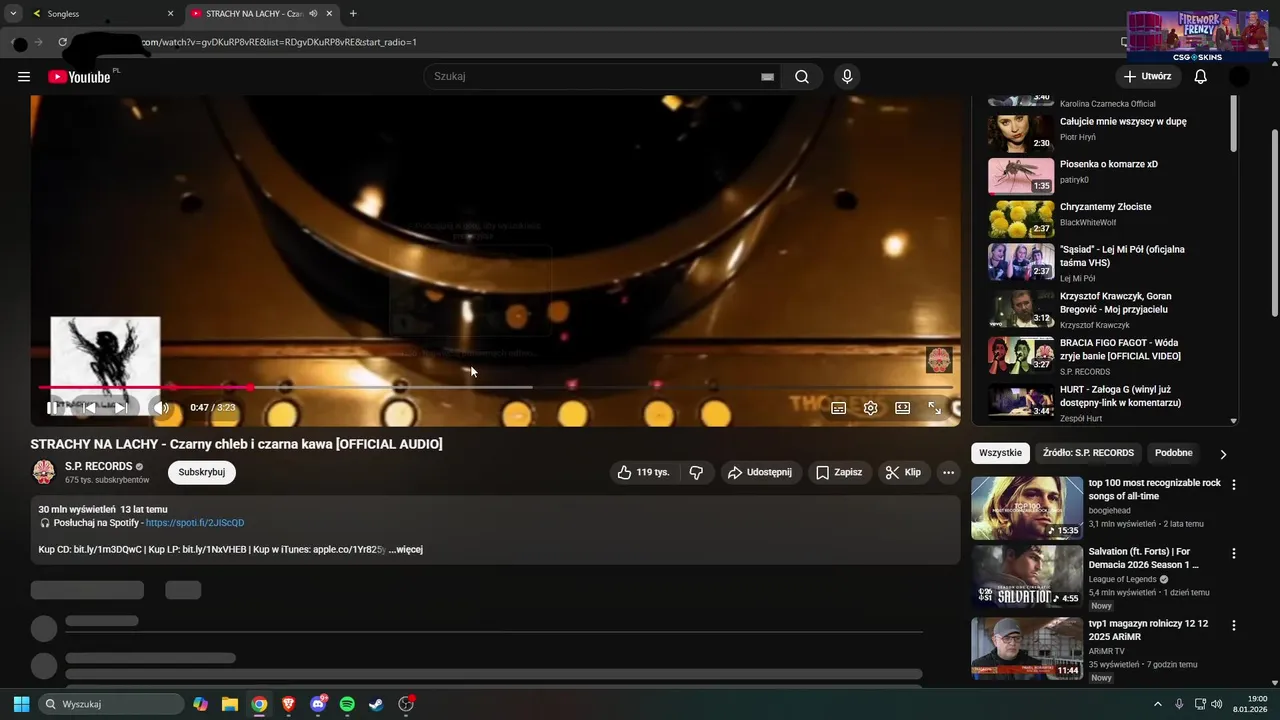
Task: Open more actions three-dot menu under video
Action: pos(948,472)
